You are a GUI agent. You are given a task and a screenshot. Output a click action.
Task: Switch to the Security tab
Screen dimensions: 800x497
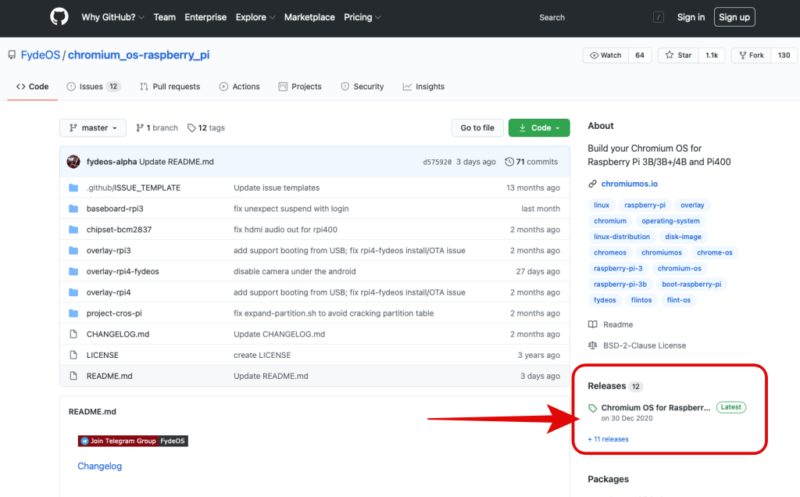pyautogui.click(x=362, y=87)
